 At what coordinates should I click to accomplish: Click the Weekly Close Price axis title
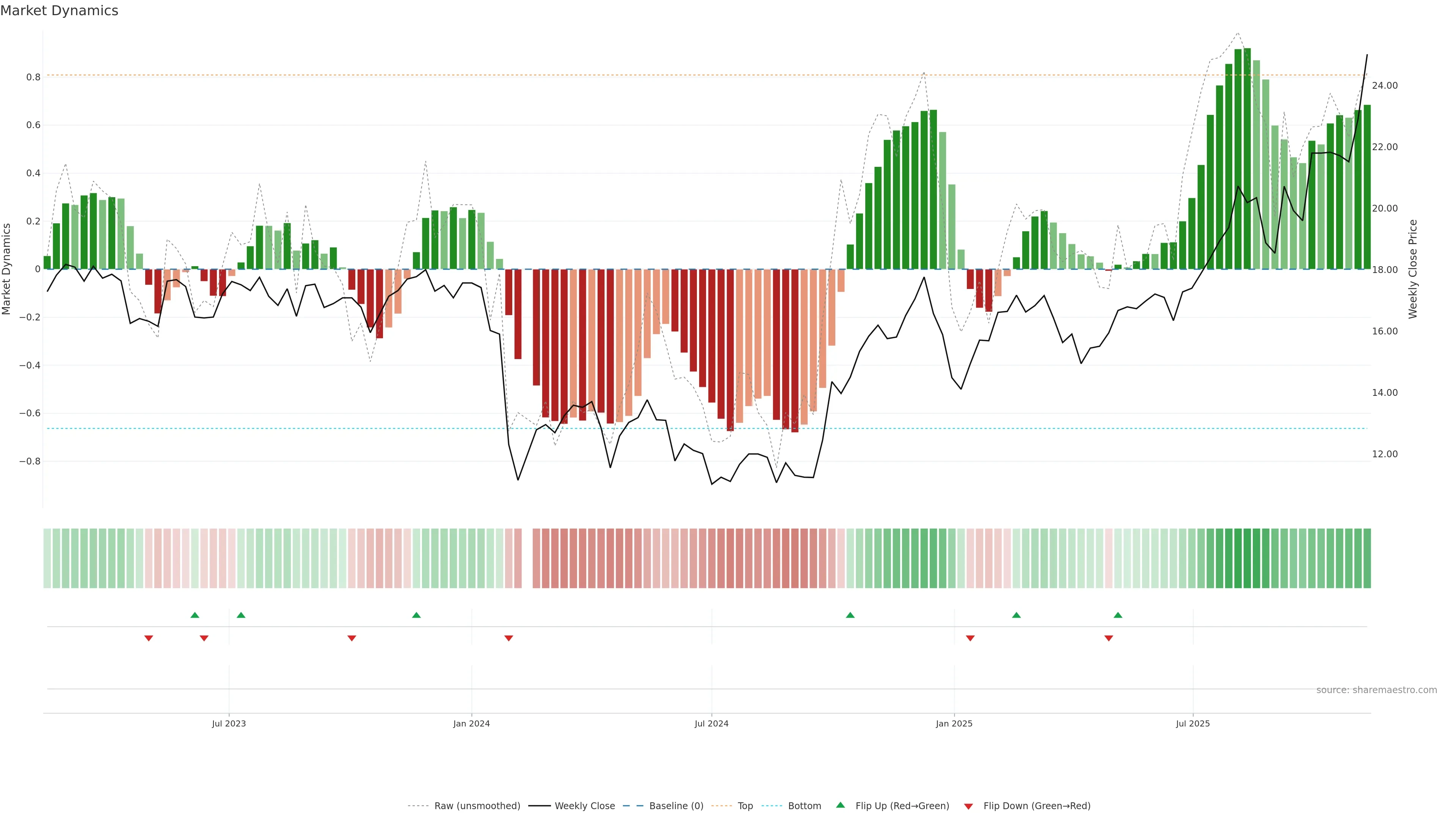point(1412,269)
